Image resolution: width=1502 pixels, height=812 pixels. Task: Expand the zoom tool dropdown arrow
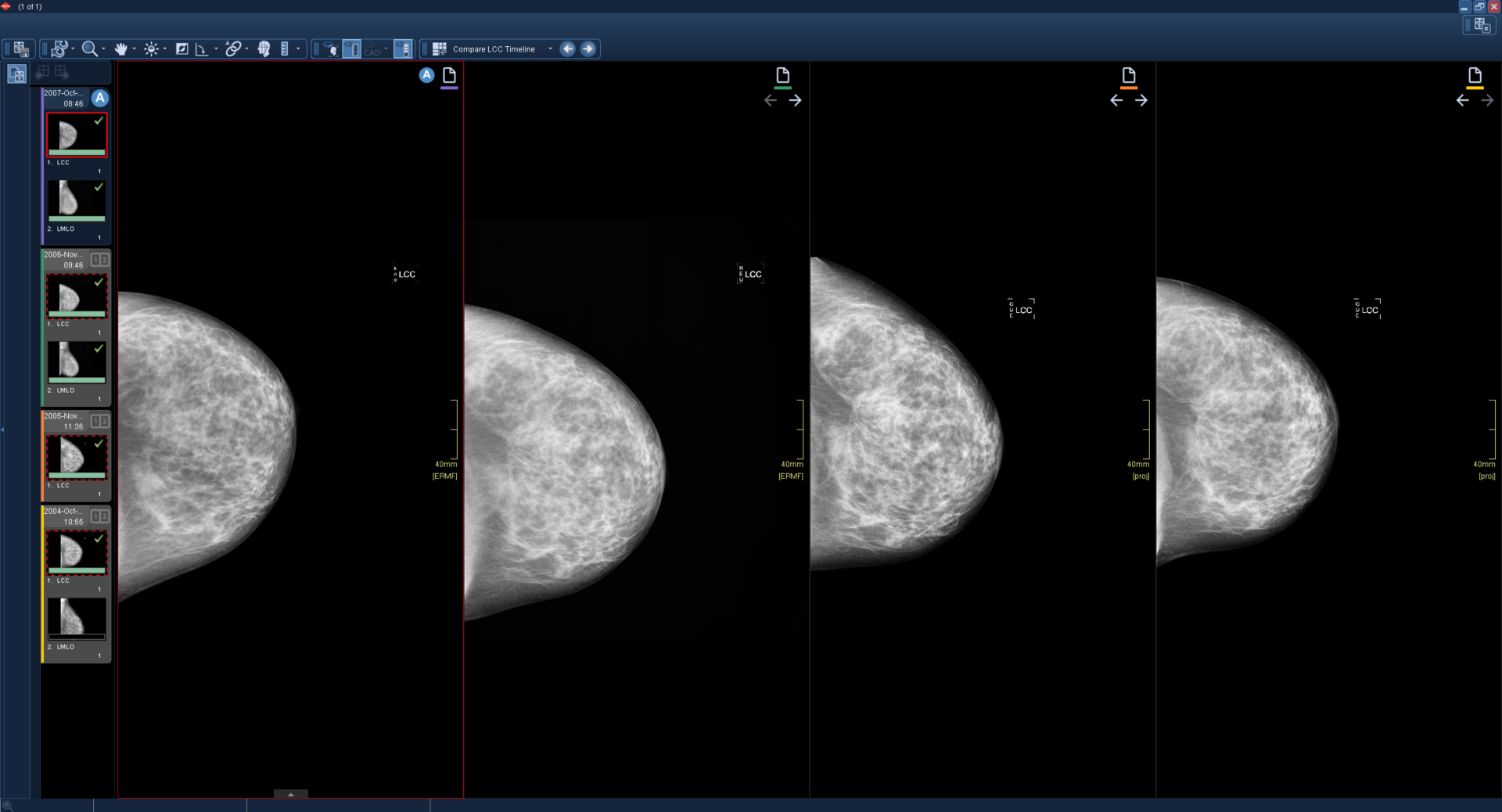[103, 49]
